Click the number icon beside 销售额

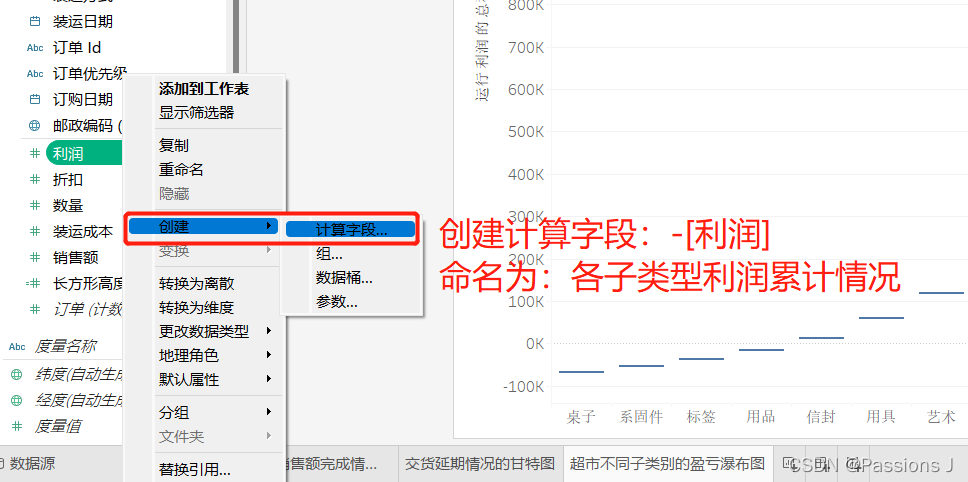(x=35, y=257)
